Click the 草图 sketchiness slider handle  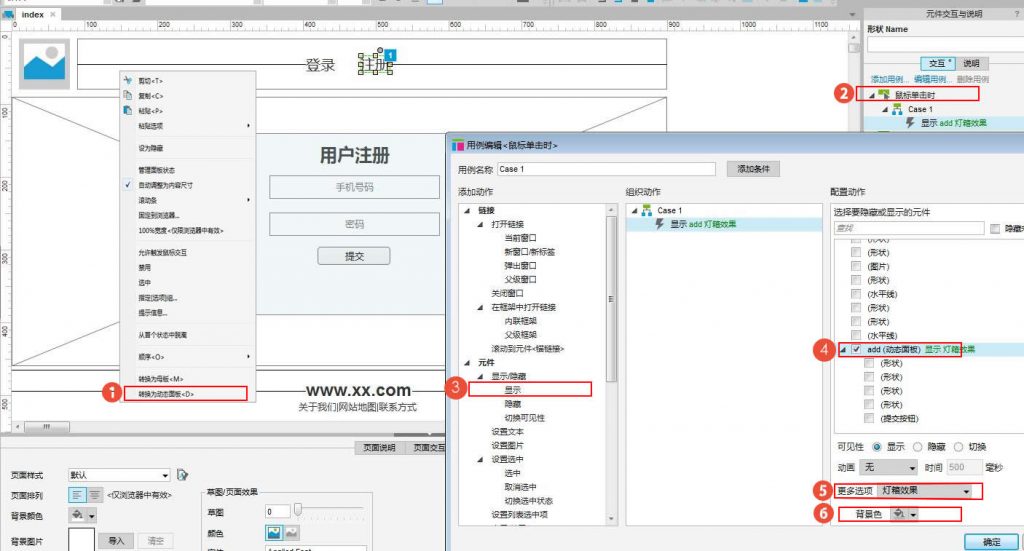point(298,509)
